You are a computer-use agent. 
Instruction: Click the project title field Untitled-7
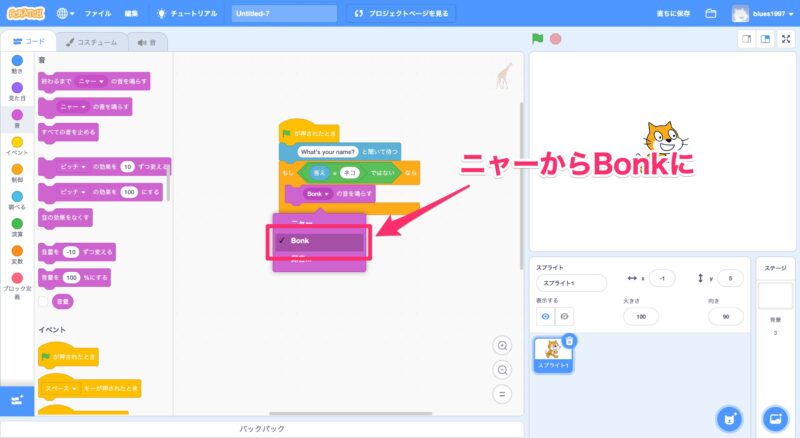[x=284, y=14]
